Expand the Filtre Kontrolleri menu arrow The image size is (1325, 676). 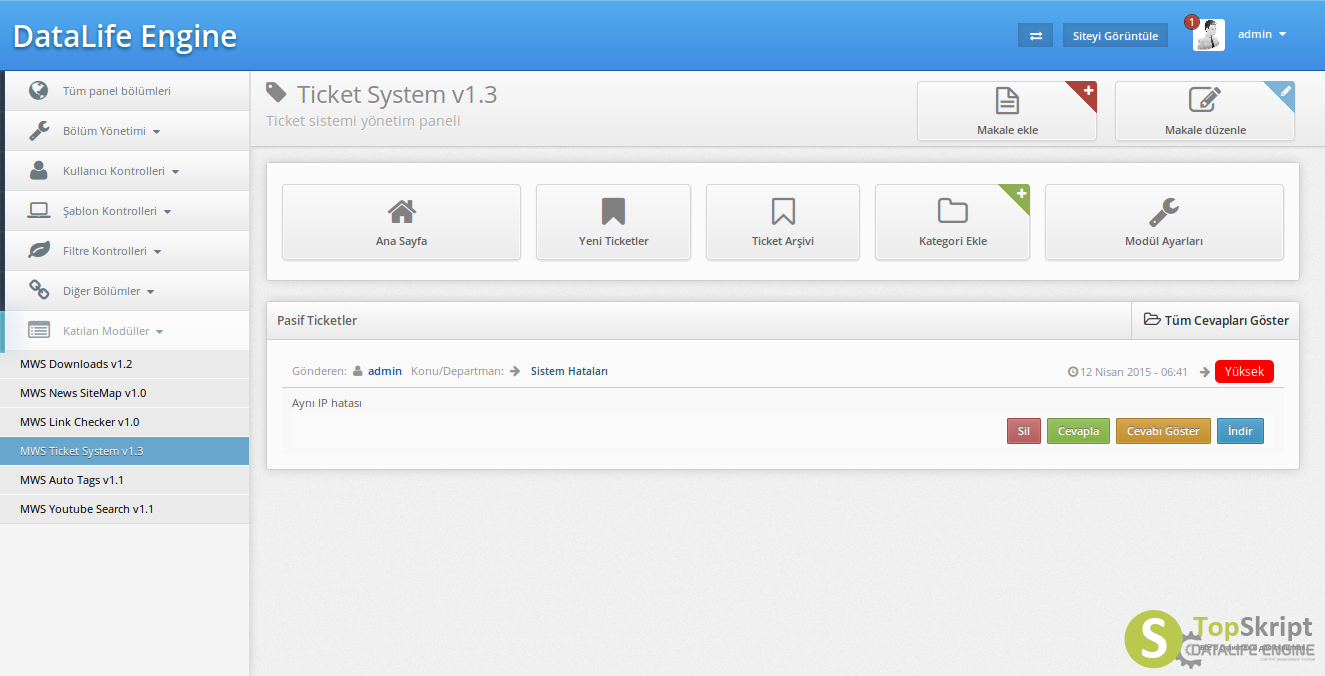click(x=157, y=252)
